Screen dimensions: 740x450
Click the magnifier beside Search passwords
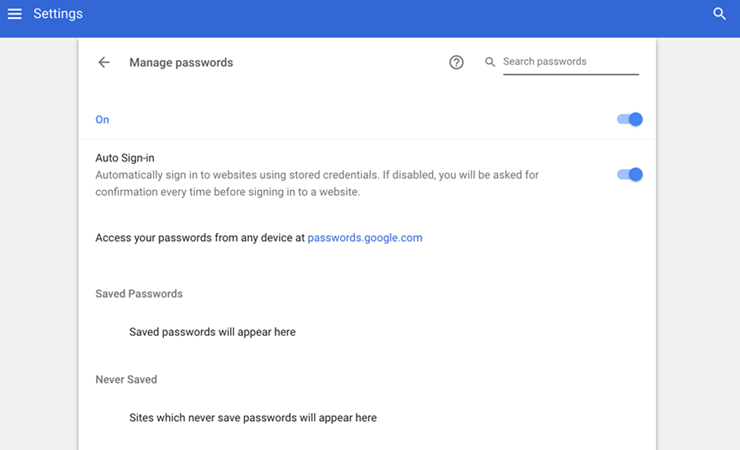coord(490,62)
